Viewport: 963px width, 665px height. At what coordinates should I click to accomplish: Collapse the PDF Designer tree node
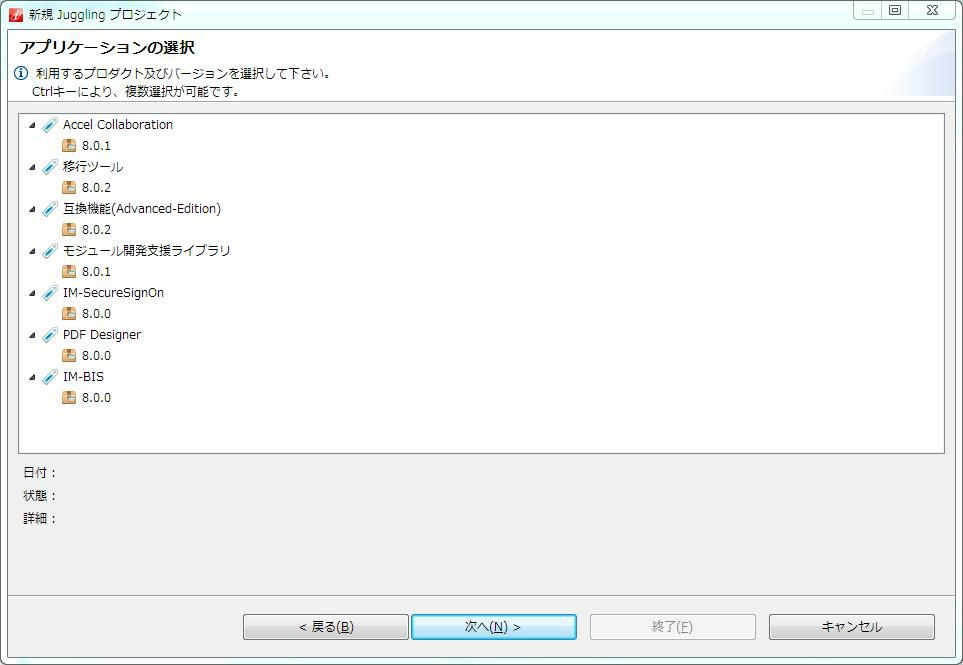pyautogui.click(x=33, y=335)
